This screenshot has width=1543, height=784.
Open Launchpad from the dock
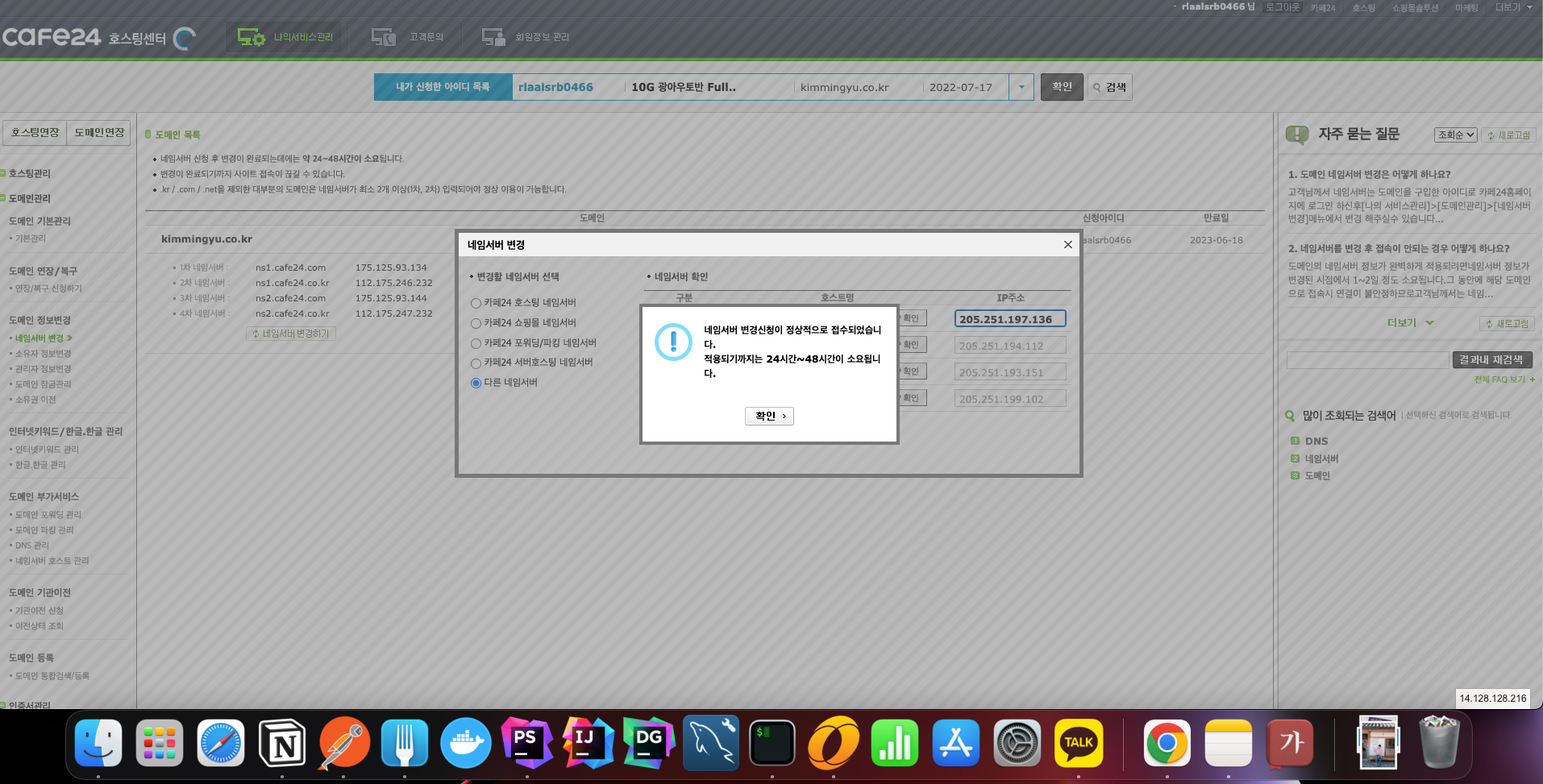(160, 743)
